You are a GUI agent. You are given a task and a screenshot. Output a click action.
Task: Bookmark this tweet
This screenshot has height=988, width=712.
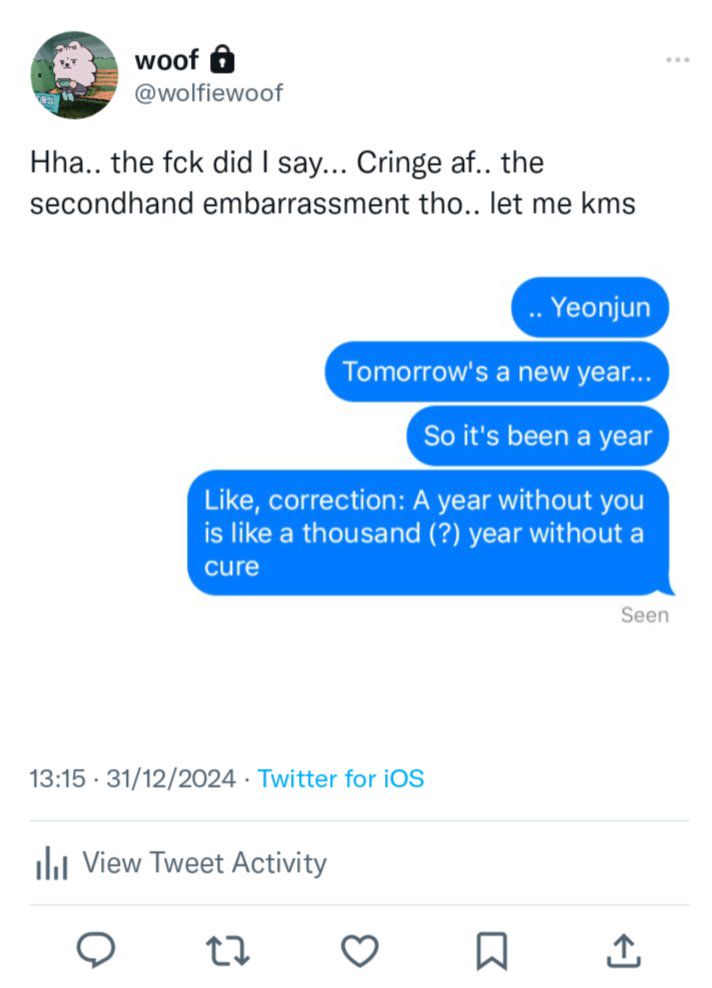(x=491, y=951)
